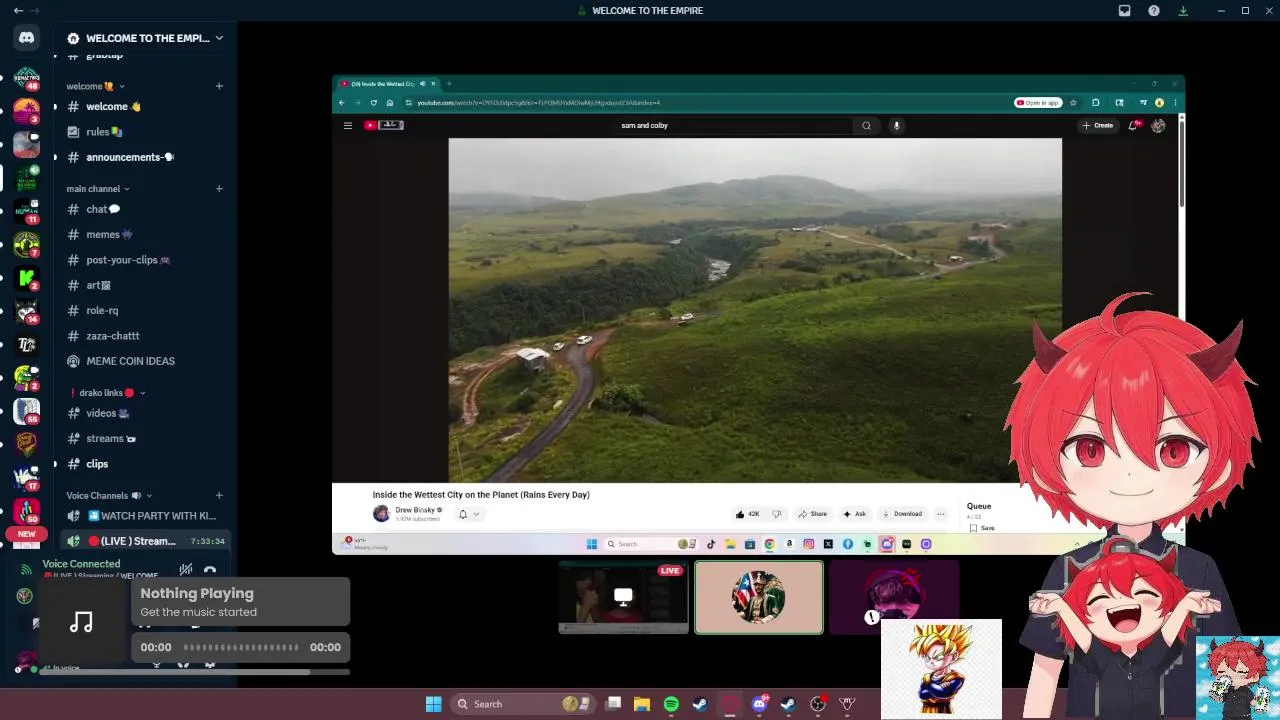Click the YouTube search magnifier button
This screenshot has height=720, width=1280.
click(866, 125)
